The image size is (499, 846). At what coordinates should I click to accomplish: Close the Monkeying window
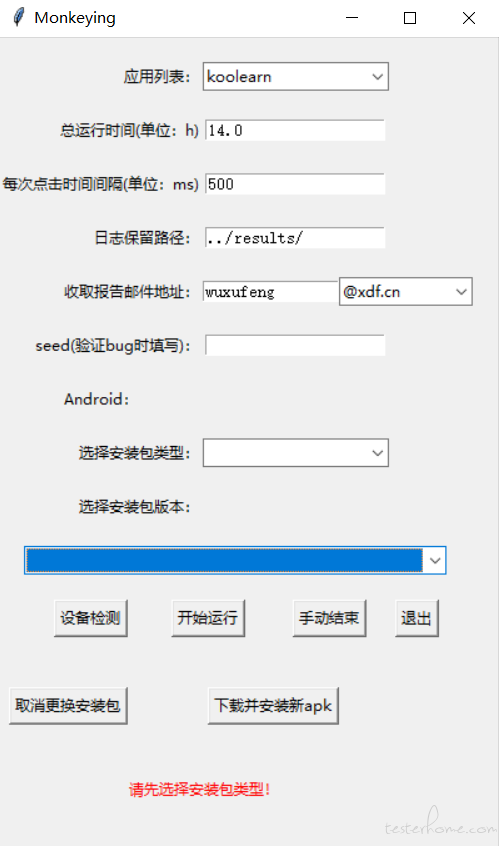tap(469, 18)
